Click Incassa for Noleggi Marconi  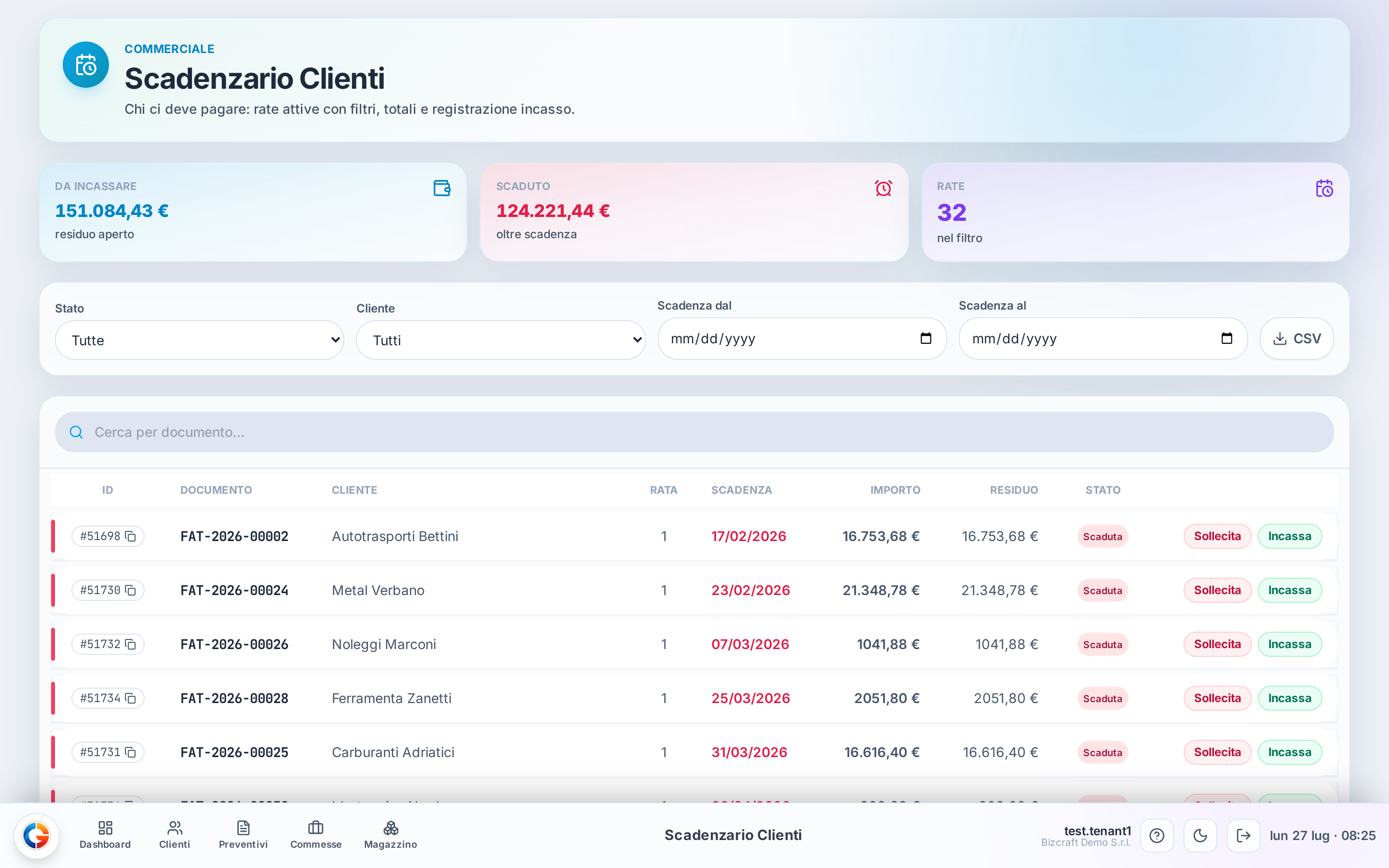[x=1290, y=644]
